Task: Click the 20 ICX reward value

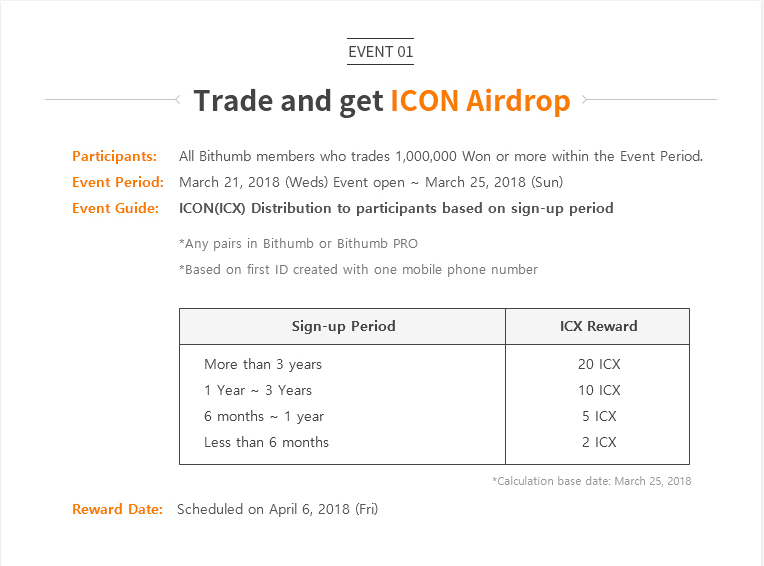Action: click(x=599, y=364)
